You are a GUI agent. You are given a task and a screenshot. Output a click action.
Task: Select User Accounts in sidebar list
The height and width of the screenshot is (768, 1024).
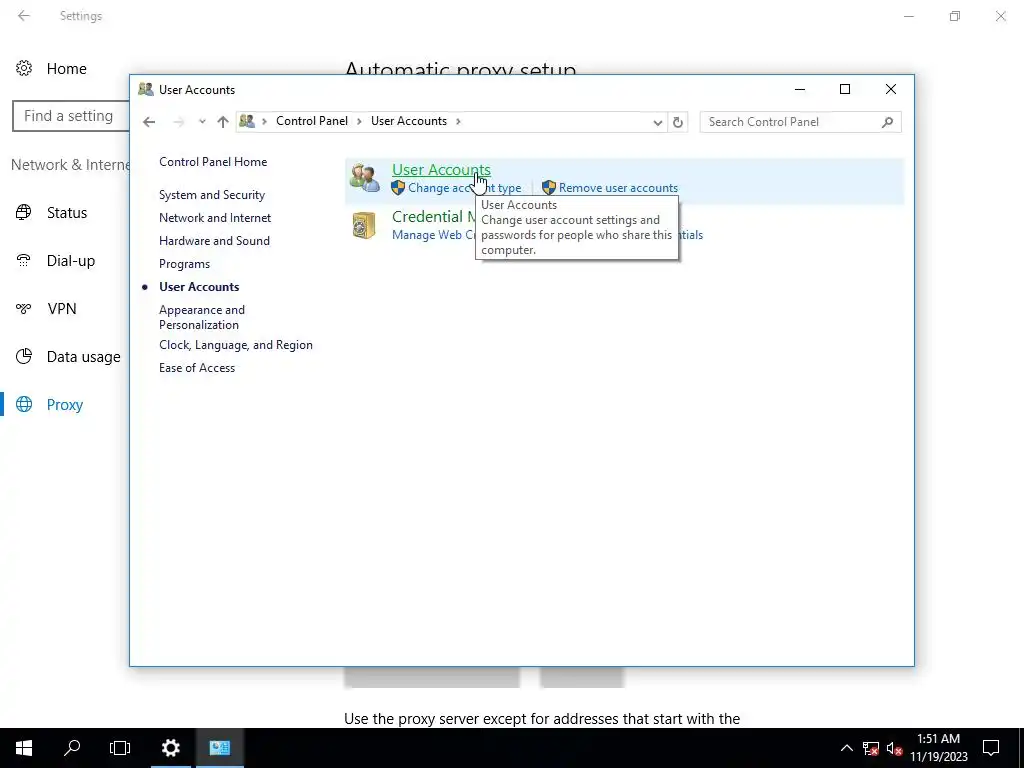pyautogui.click(x=199, y=287)
